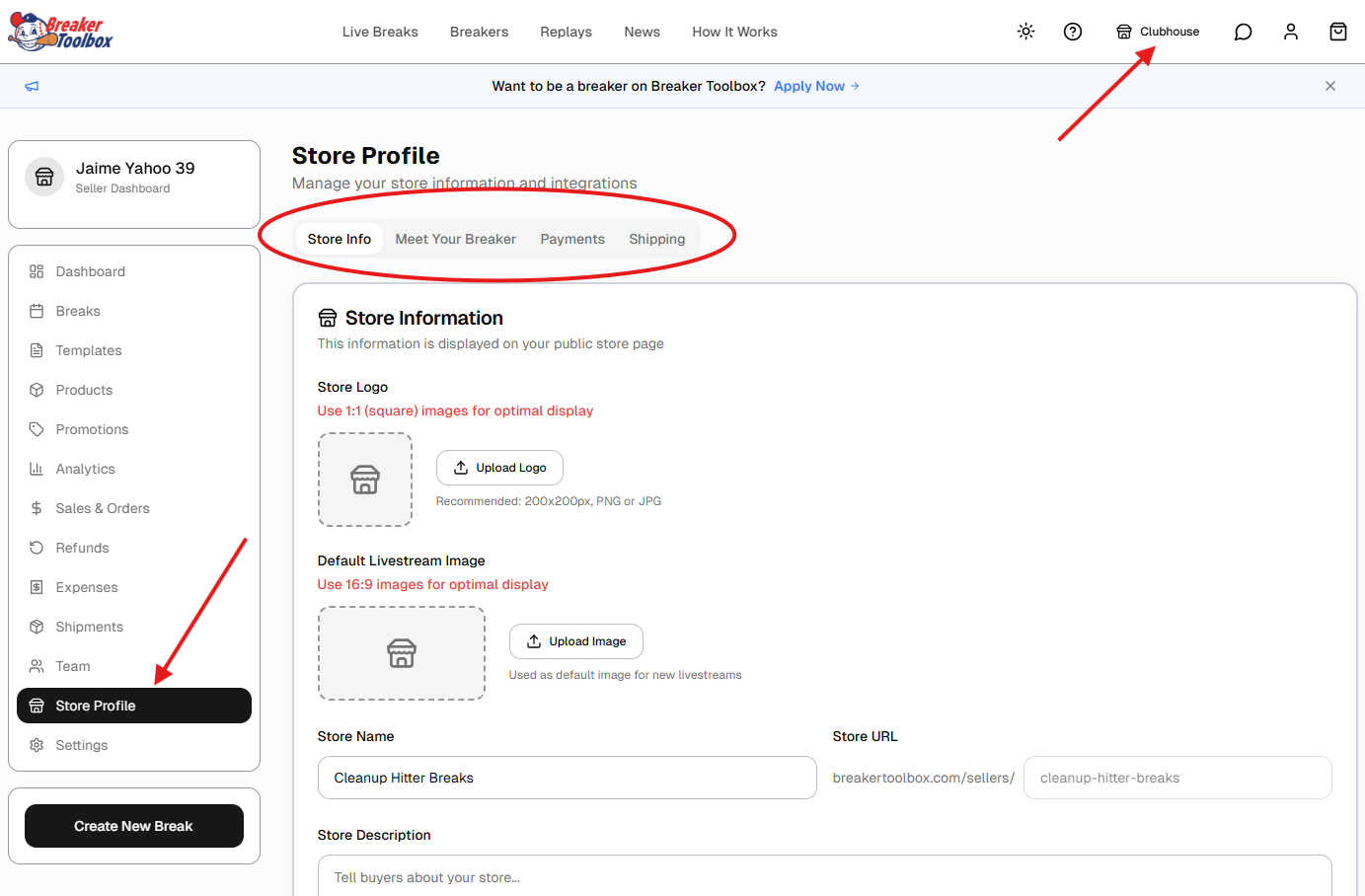This screenshot has height=896, width=1365.
Task: Click the Breaker Toolbox logo
Action: click(60, 32)
